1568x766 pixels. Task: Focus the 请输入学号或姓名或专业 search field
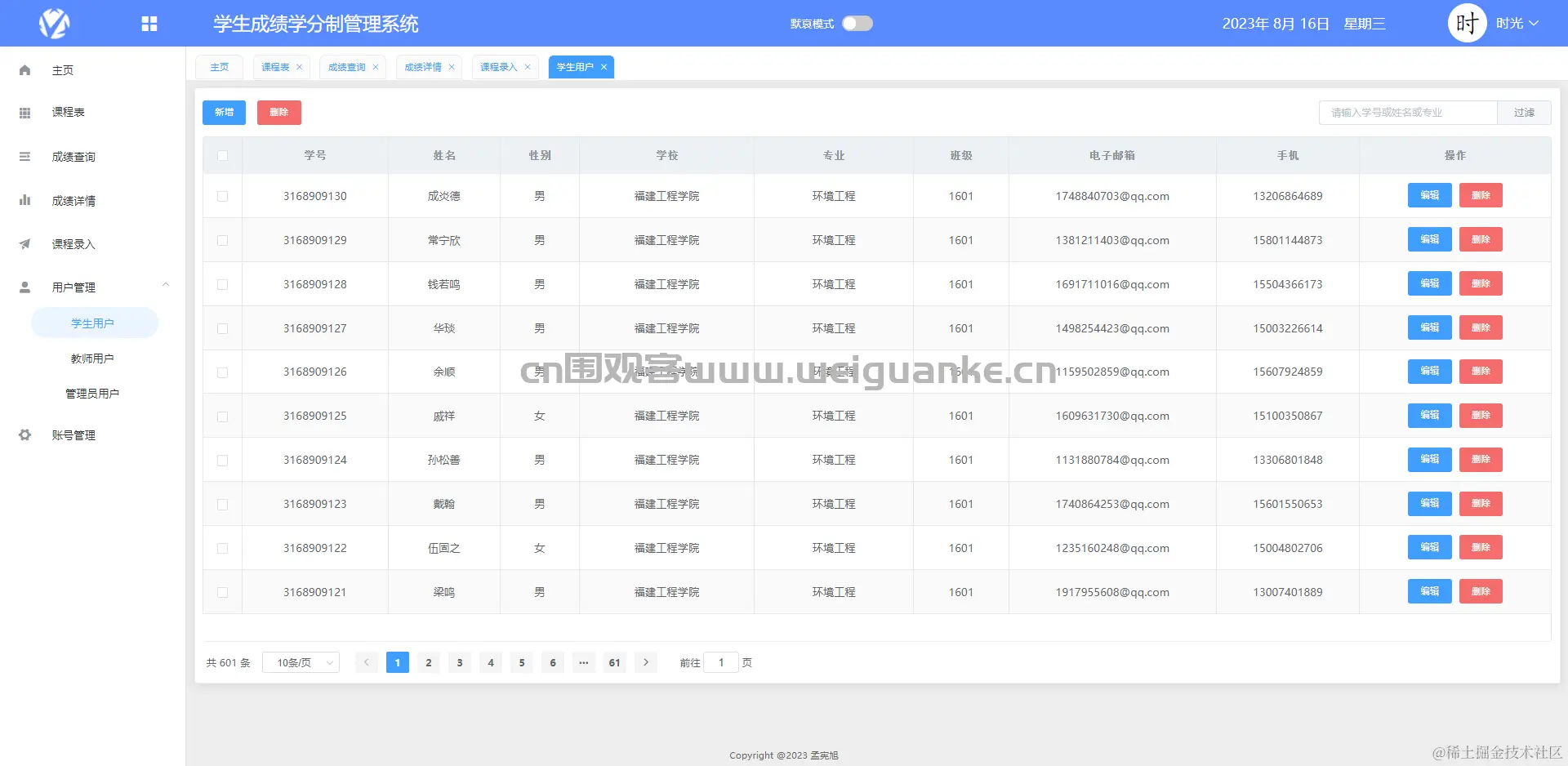point(1408,113)
